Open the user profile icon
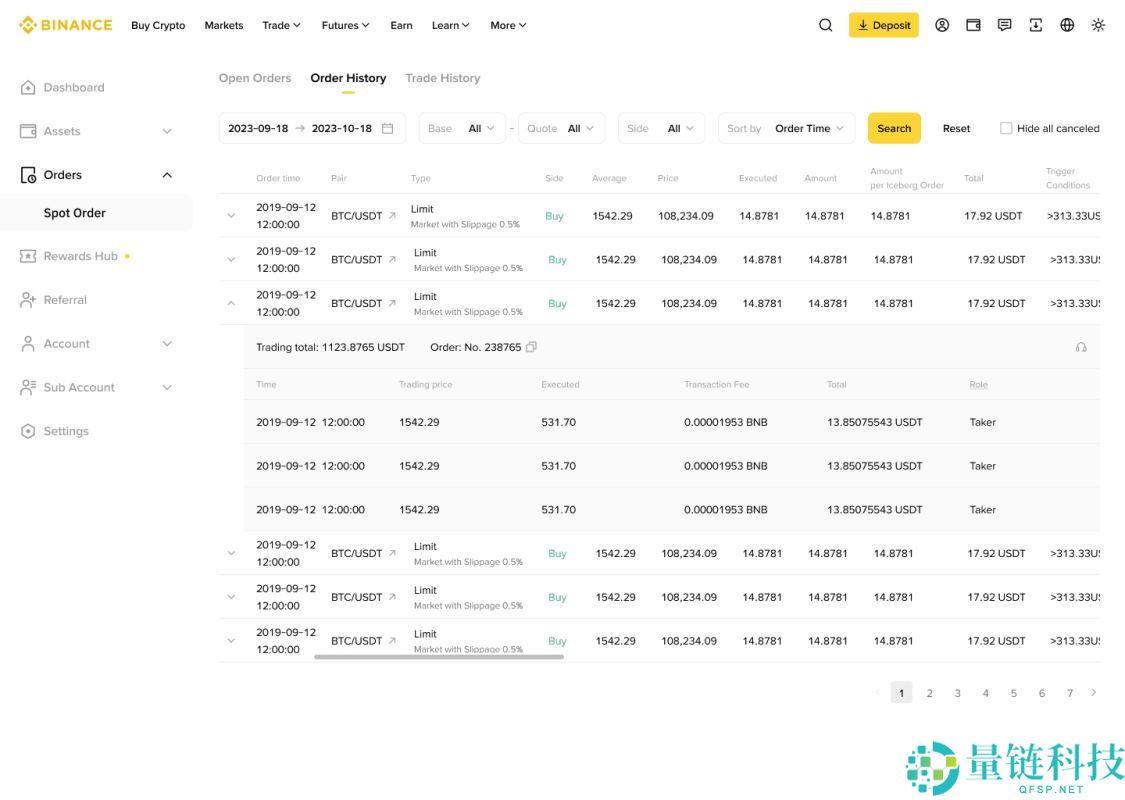 coord(942,25)
